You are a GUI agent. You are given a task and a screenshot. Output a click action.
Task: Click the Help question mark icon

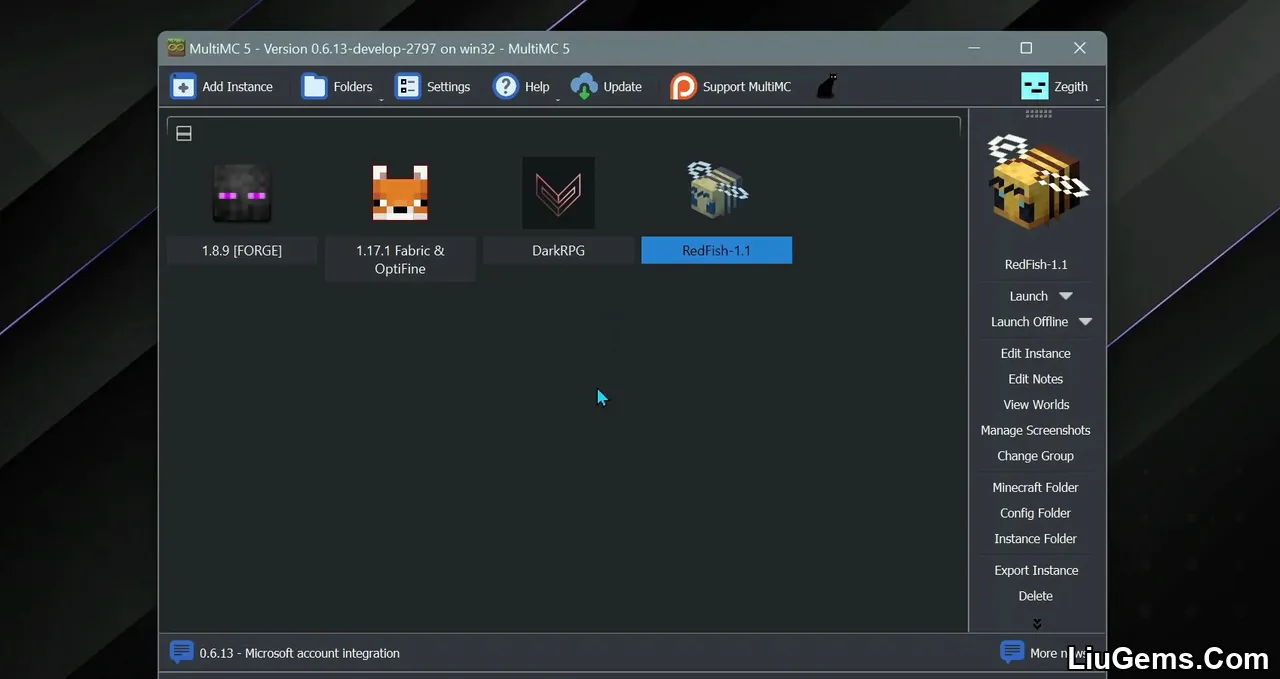[x=506, y=87]
